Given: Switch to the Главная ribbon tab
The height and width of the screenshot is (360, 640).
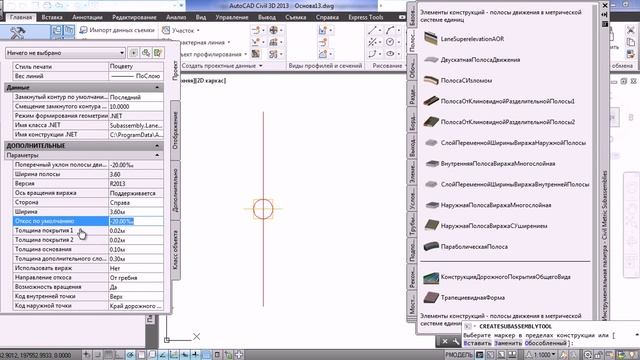Looking at the screenshot, I should (x=21, y=17).
